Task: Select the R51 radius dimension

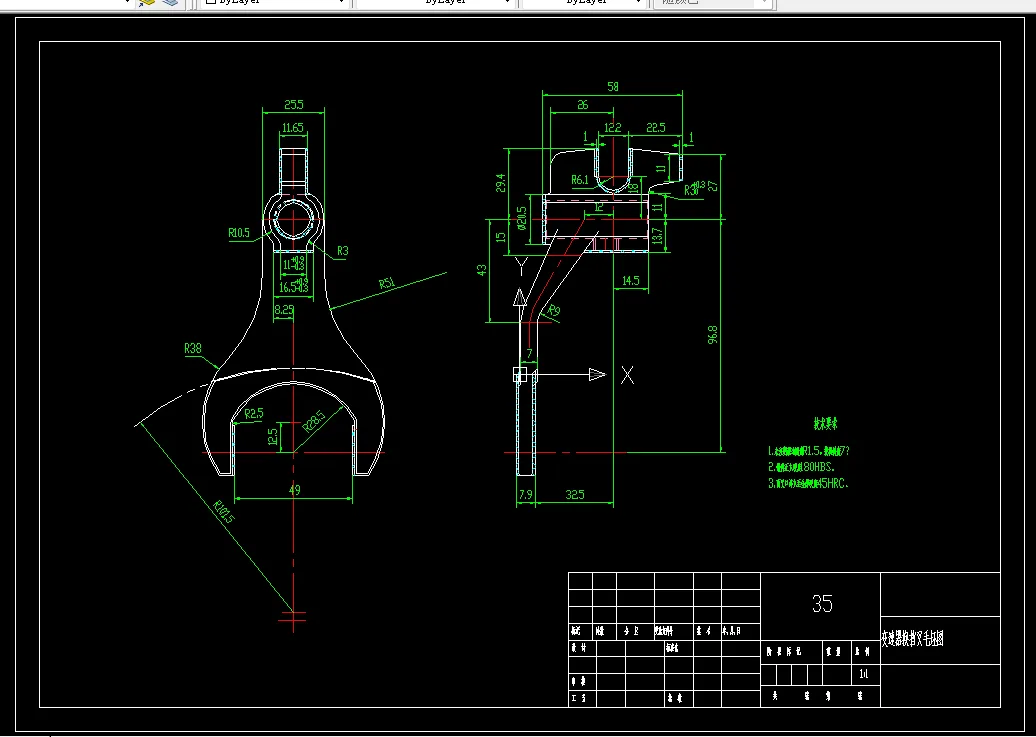Action: click(x=387, y=284)
